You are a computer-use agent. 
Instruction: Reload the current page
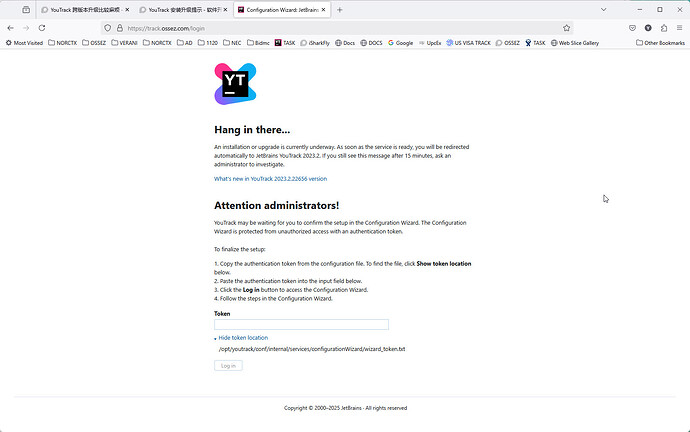click(x=42, y=28)
